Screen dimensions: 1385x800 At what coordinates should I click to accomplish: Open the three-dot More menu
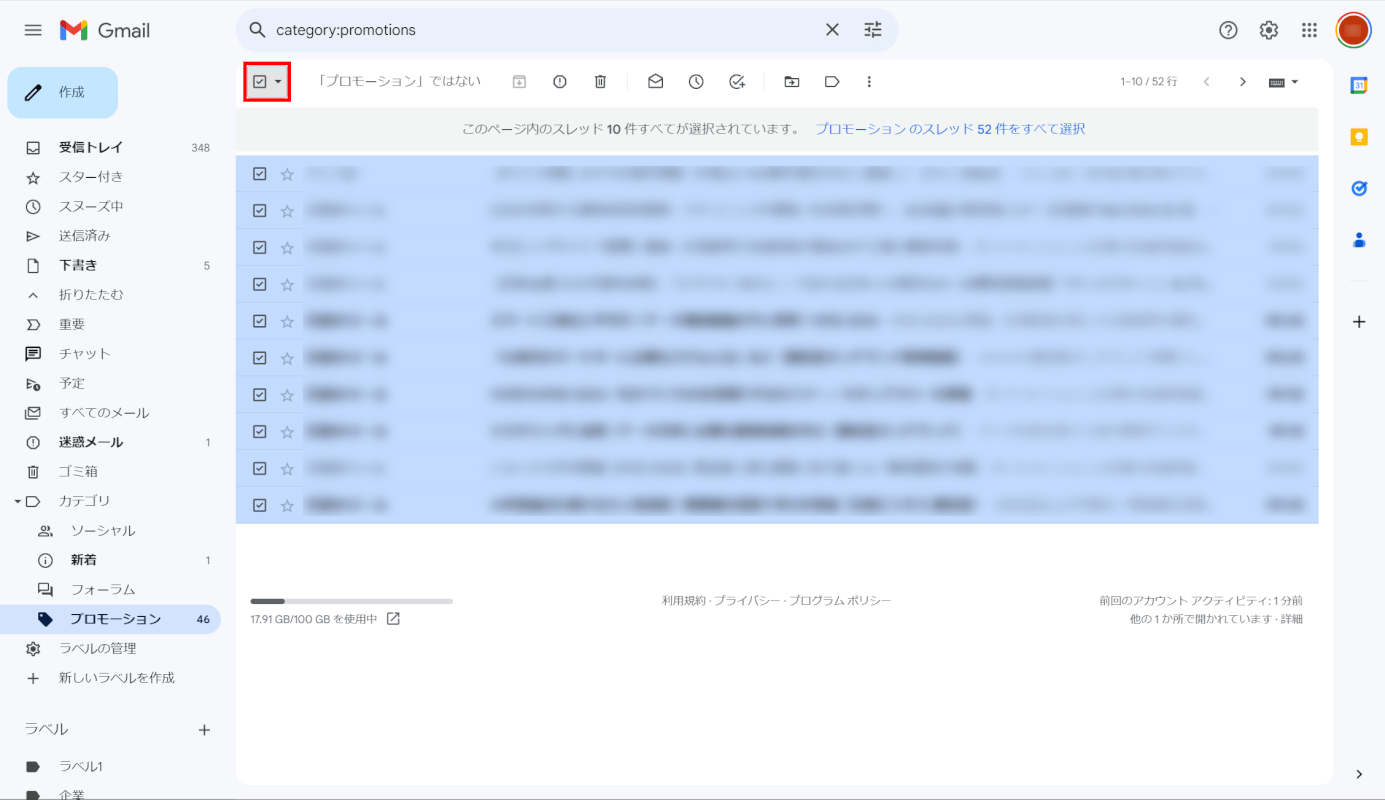click(869, 82)
